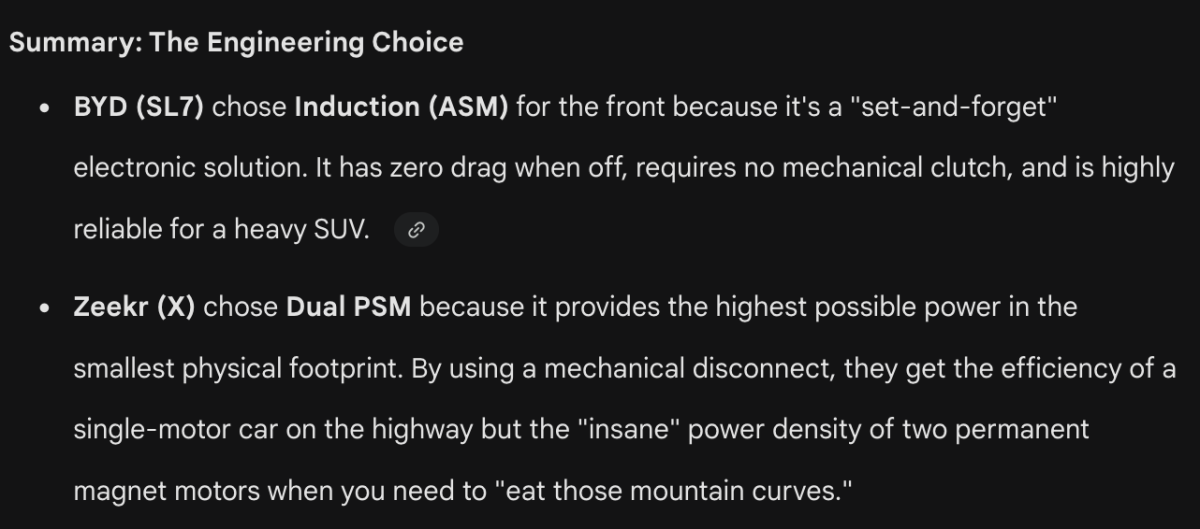This screenshot has height=529, width=1200.
Task: Click the quoted word "insane"
Action: tap(622, 431)
